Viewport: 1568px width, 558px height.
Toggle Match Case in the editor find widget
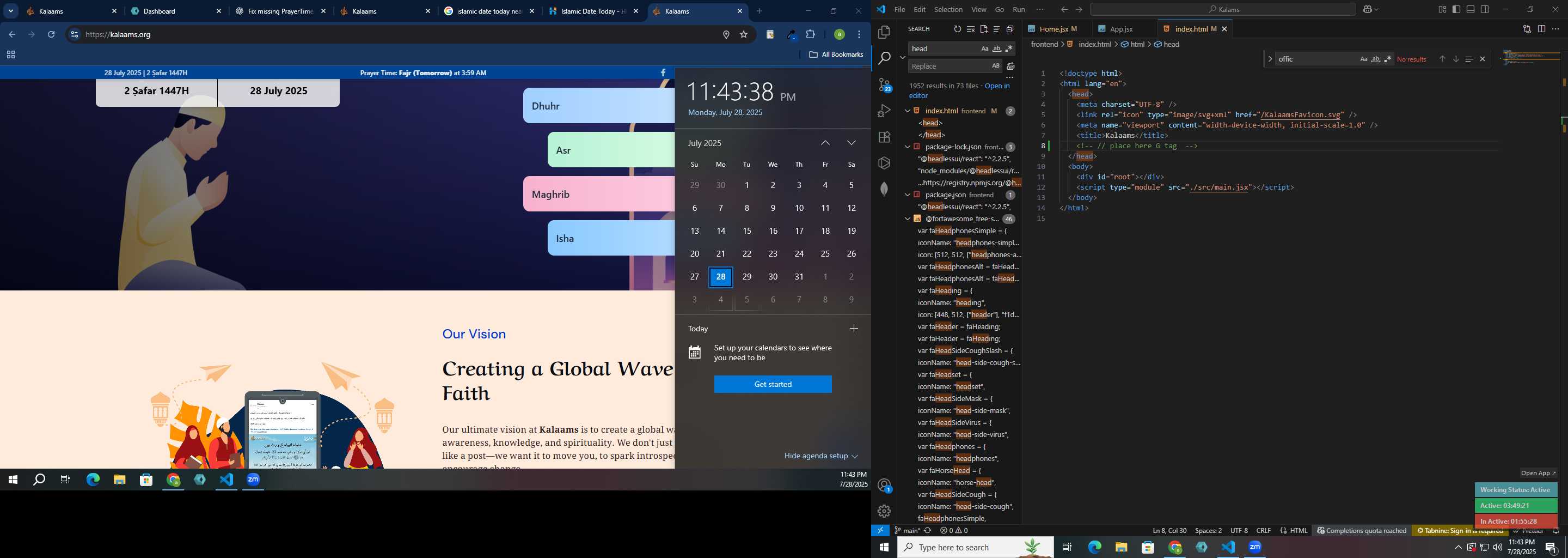point(1363,59)
